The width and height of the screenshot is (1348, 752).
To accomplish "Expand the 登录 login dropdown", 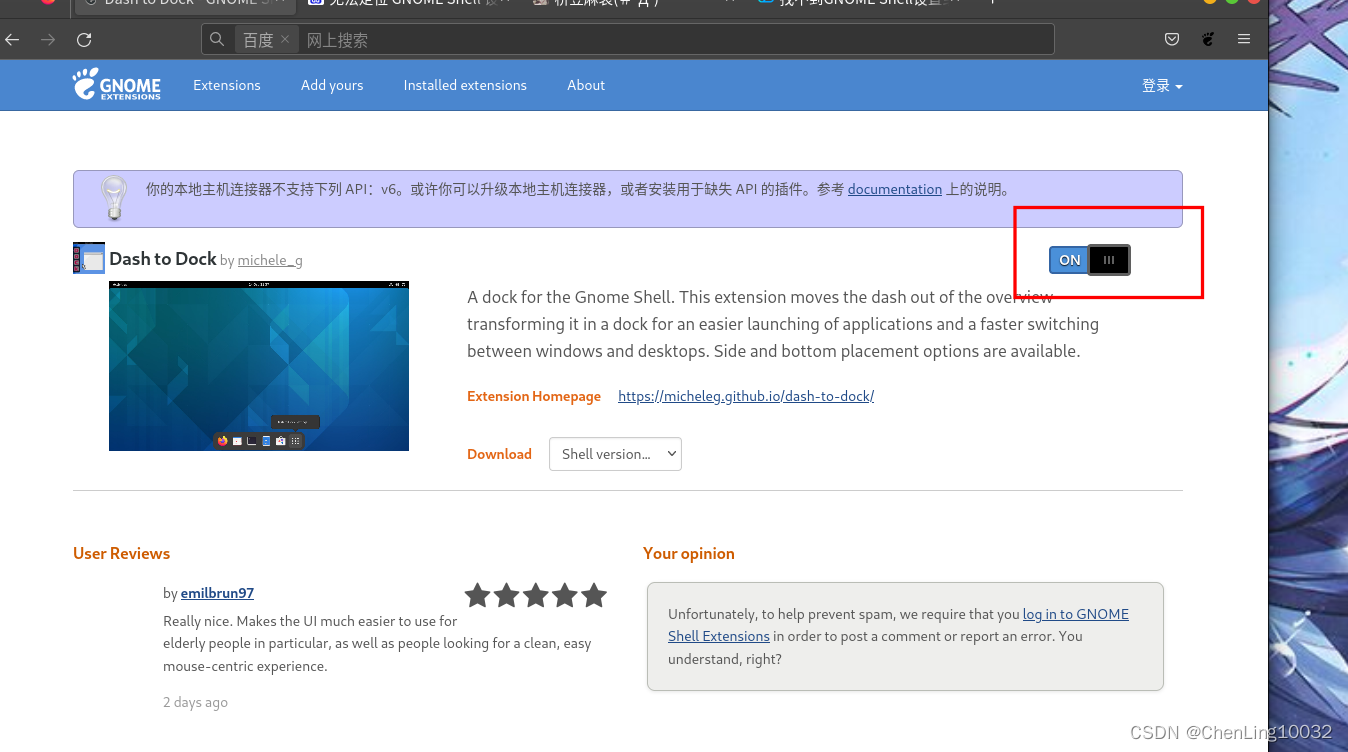I will [x=1162, y=86].
